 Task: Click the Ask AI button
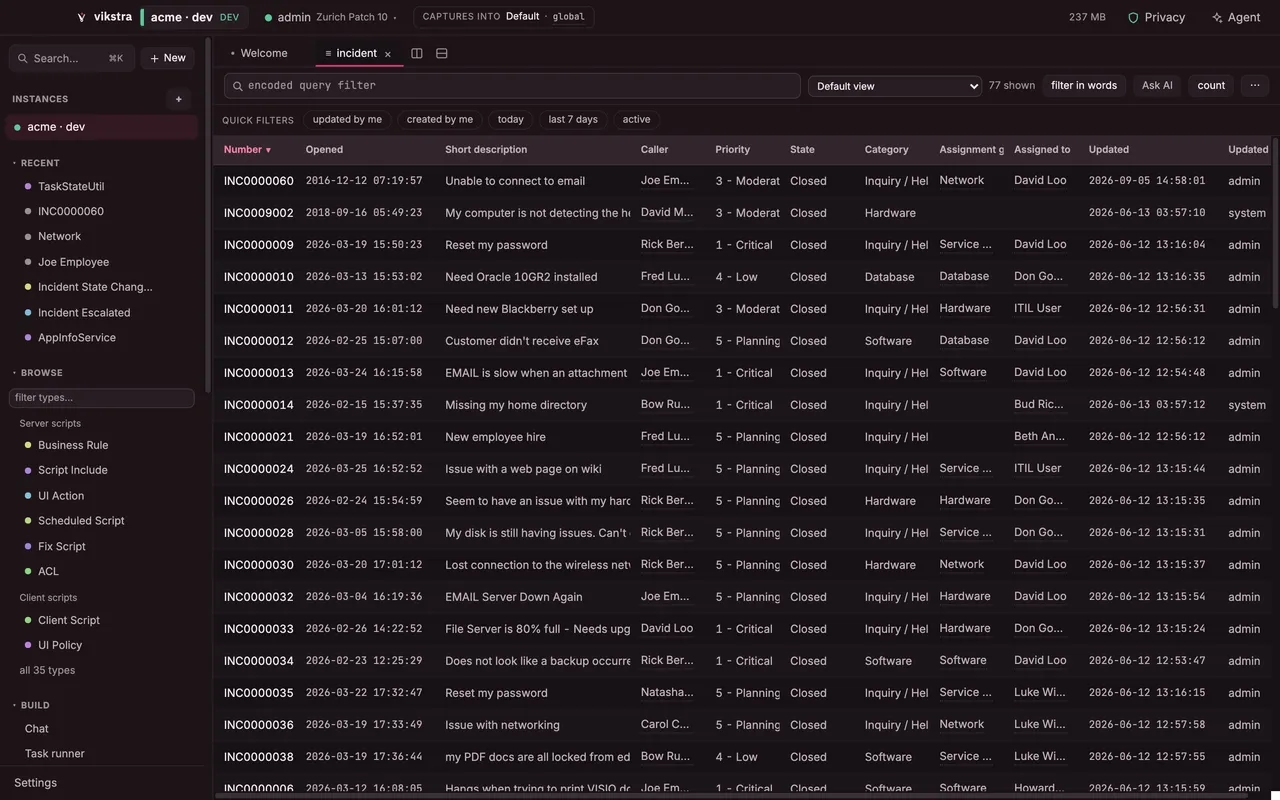click(x=1157, y=86)
